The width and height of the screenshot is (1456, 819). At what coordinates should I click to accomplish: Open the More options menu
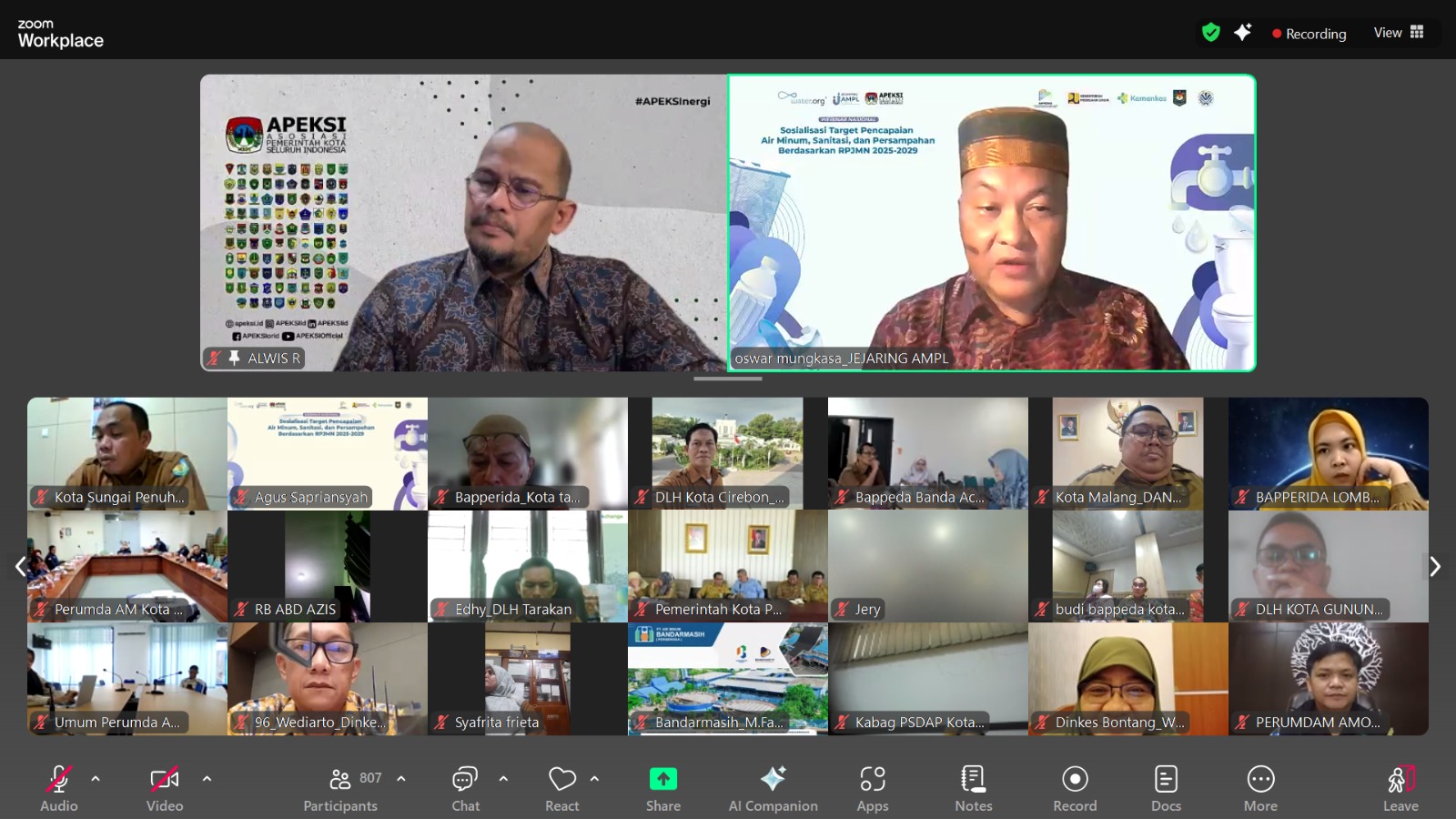tap(1260, 787)
